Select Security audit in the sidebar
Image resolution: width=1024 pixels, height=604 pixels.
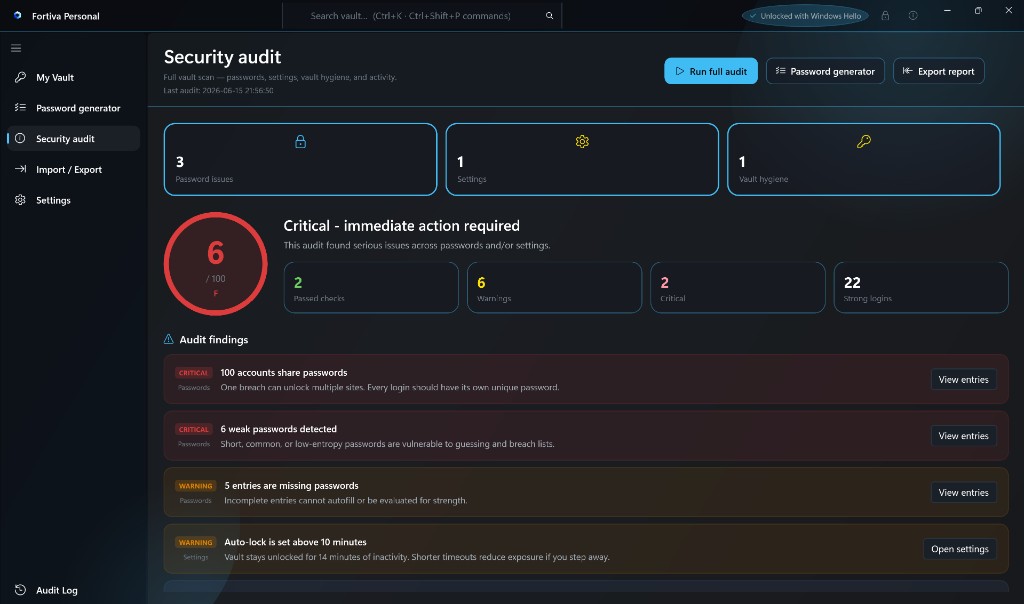point(73,138)
